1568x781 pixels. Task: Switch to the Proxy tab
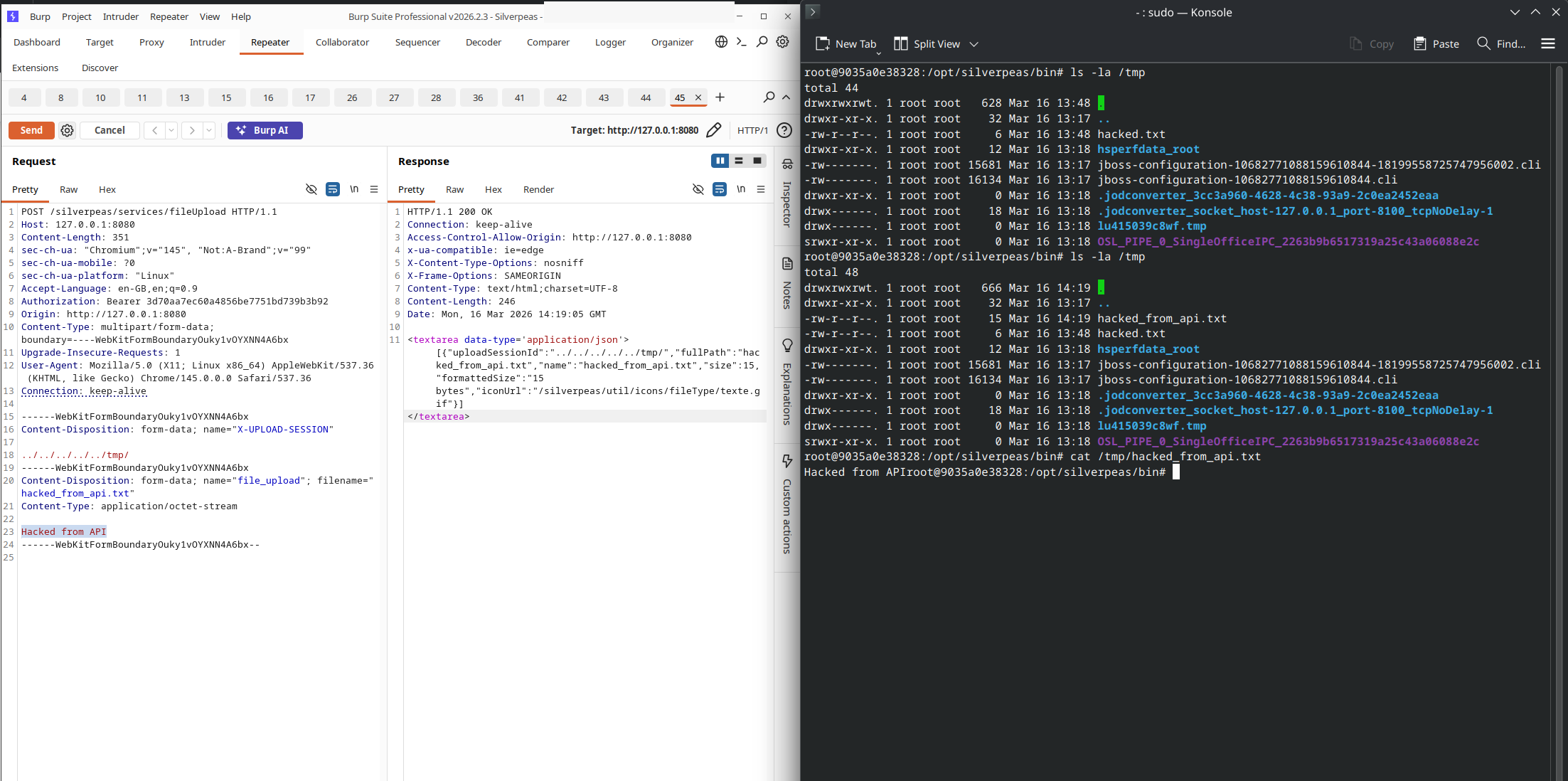tap(151, 42)
